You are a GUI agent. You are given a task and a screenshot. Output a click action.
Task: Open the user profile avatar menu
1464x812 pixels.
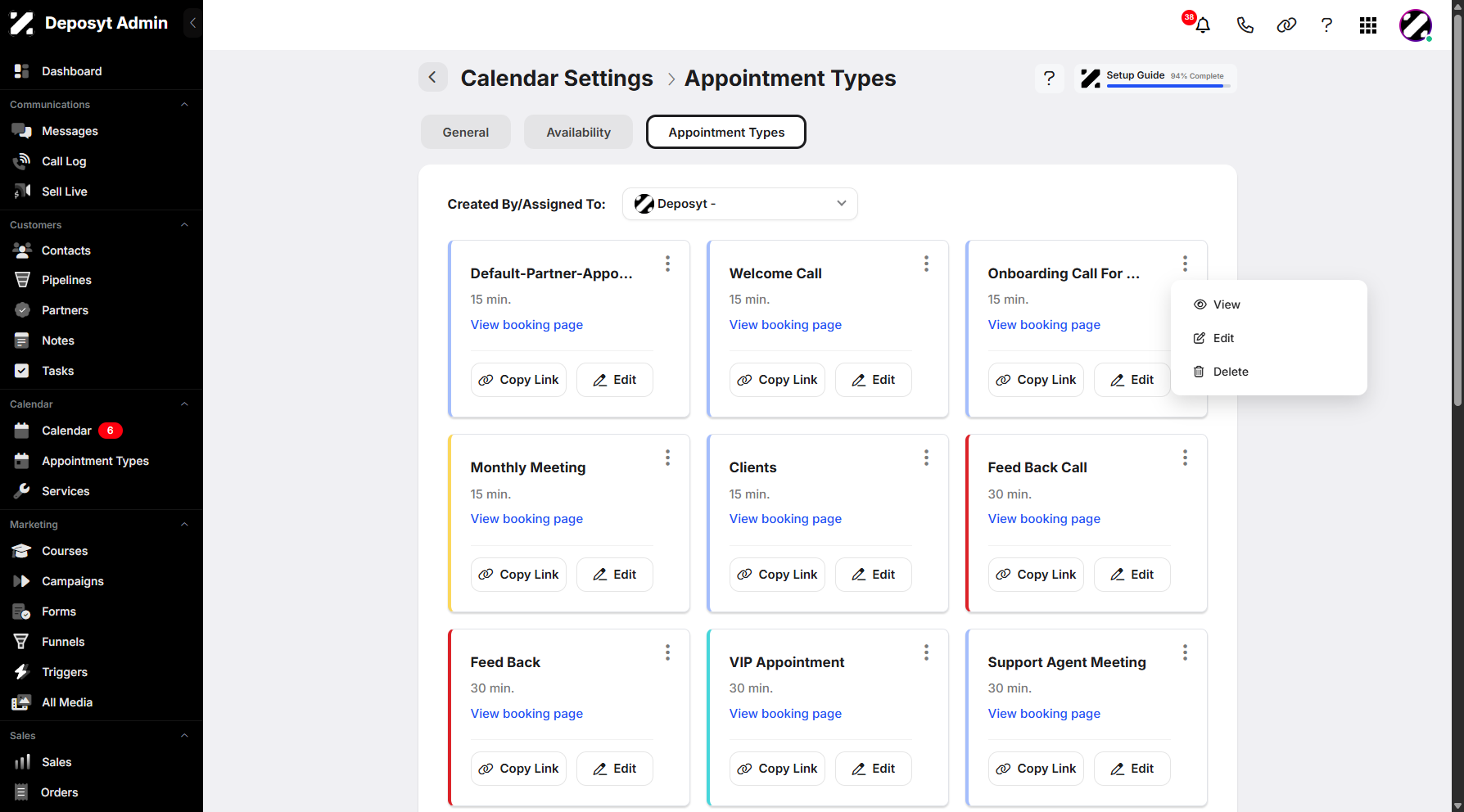1415,25
